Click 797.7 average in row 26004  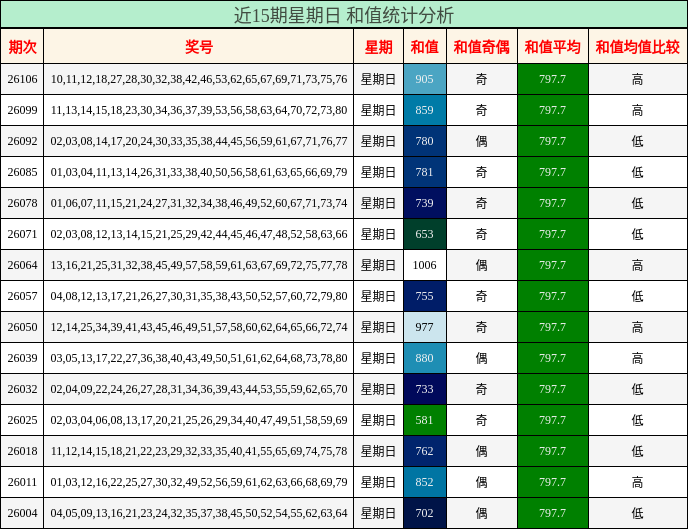pos(553,513)
